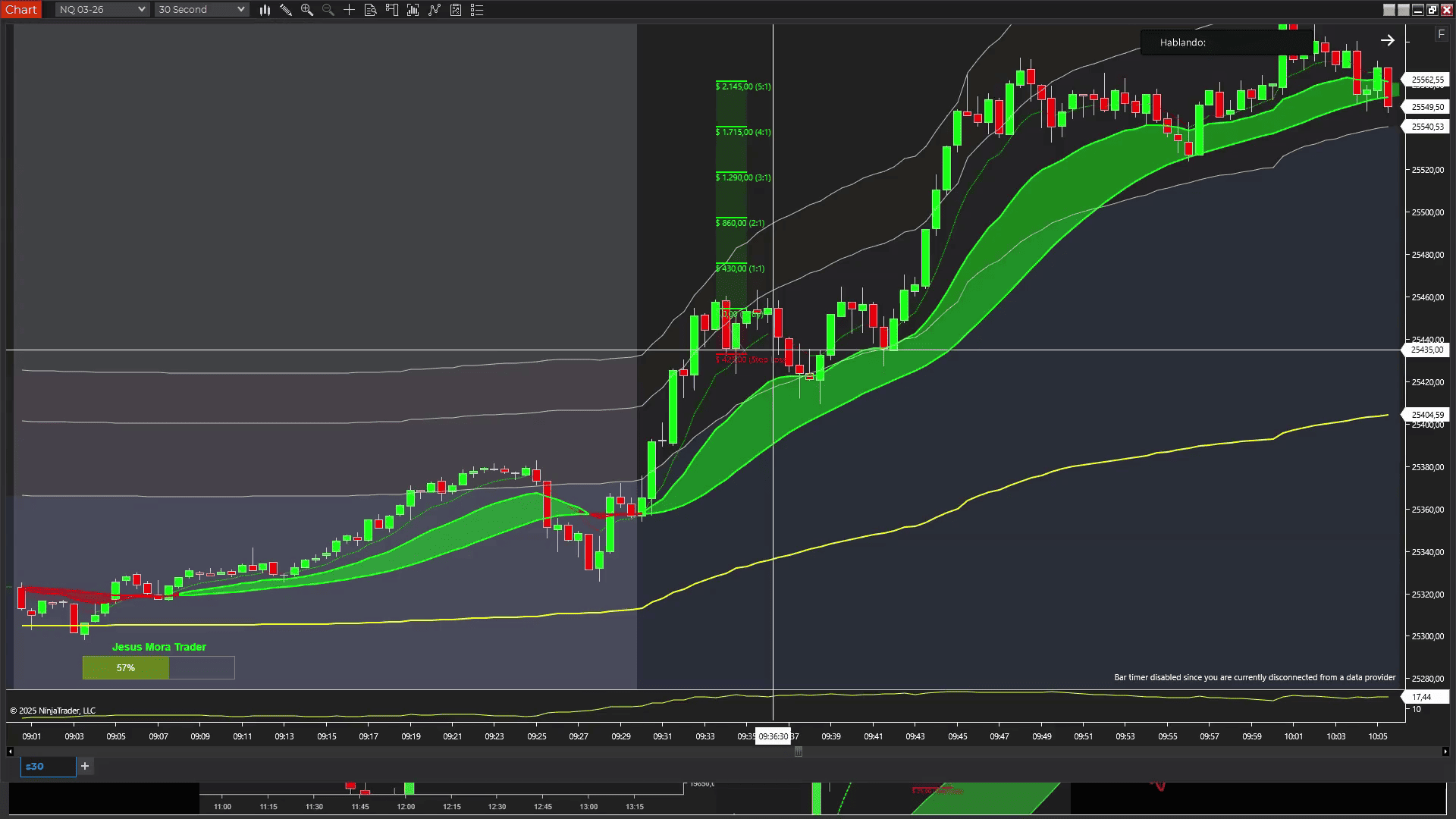Select the crosshair cursor icon
Image resolution: width=1456 pixels, height=819 pixels.
(350, 10)
